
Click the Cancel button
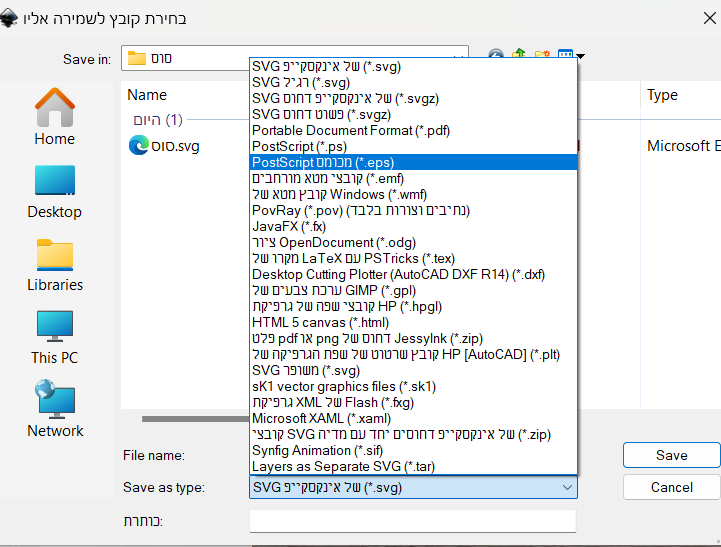pos(671,487)
